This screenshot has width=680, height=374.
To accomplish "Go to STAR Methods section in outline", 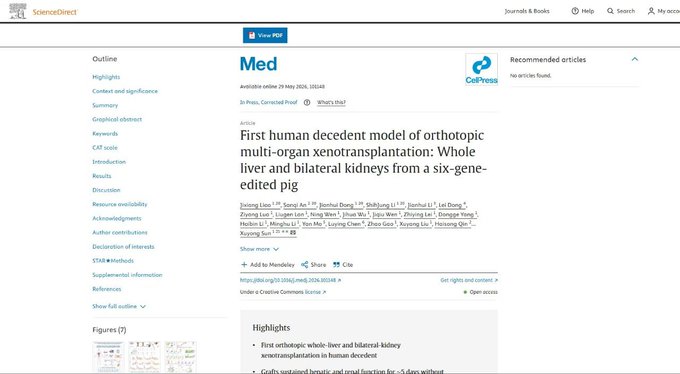I will (x=113, y=261).
